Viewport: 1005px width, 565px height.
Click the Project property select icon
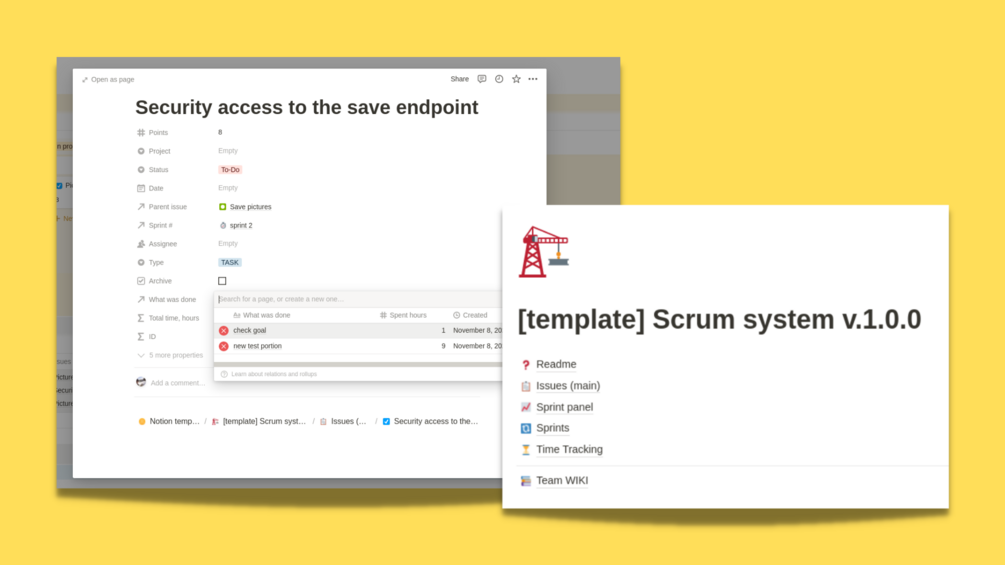141,151
